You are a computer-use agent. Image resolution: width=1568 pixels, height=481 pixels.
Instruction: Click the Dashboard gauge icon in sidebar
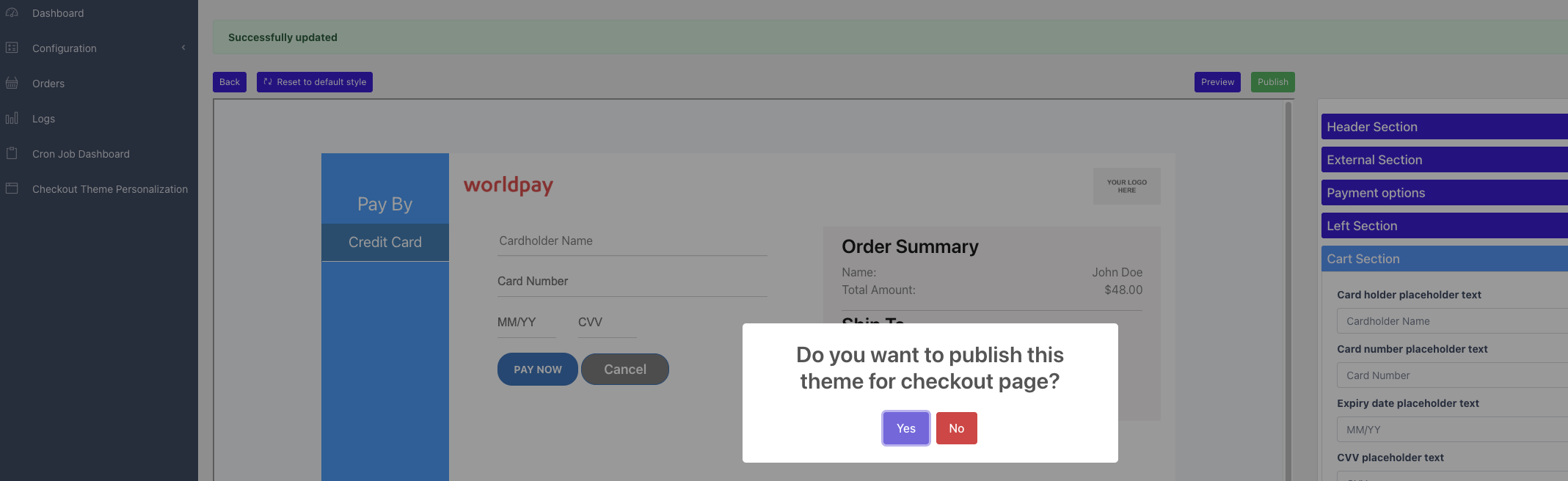pos(12,12)
